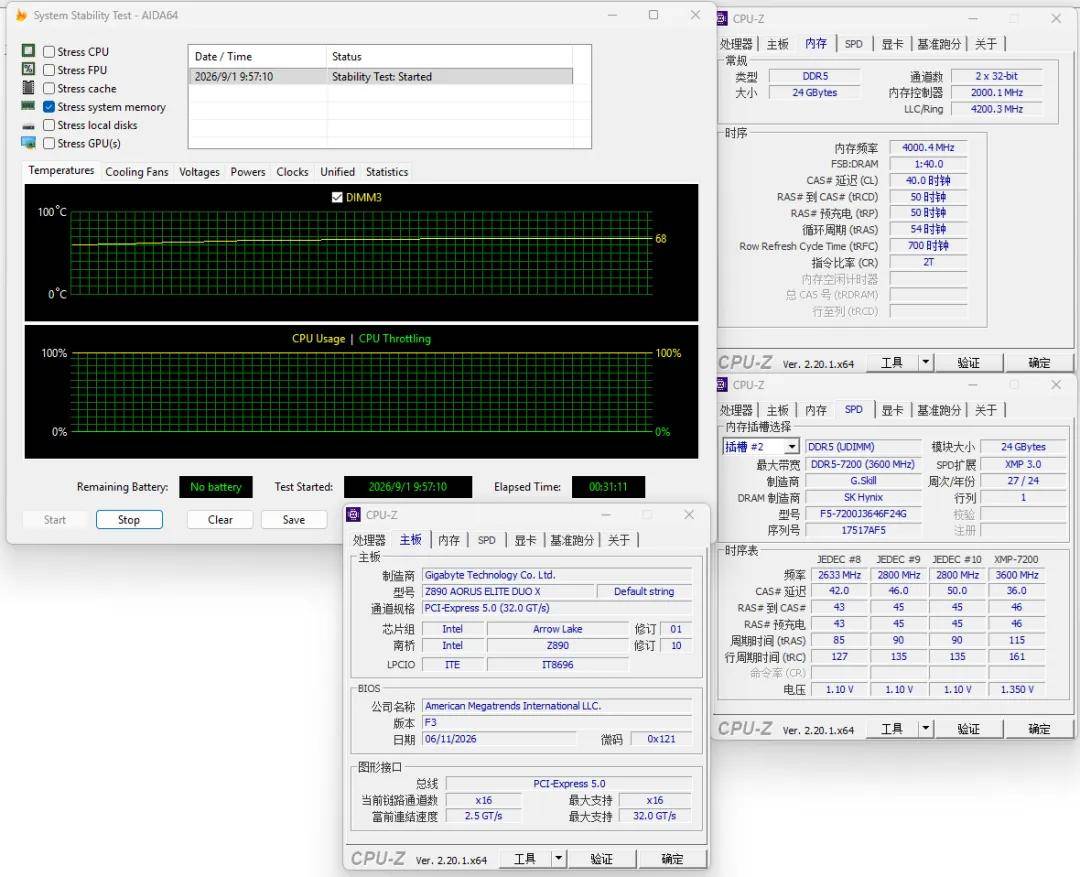The height and width of the screenshot is (877, 1080).
Task: Expand tools arrow in CPU-Z motherboard window
Action: 559,858
